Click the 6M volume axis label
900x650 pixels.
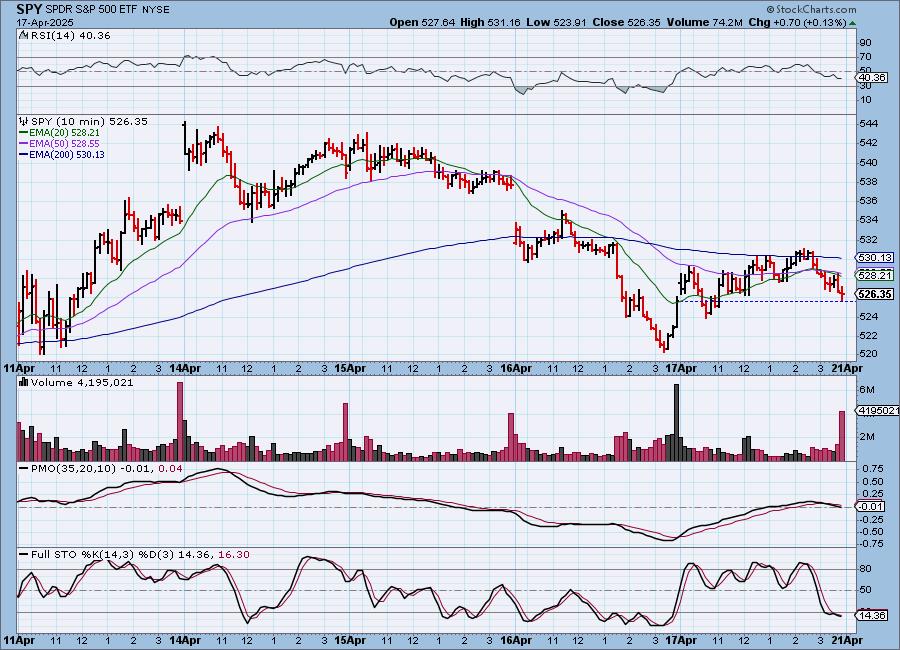867,390
